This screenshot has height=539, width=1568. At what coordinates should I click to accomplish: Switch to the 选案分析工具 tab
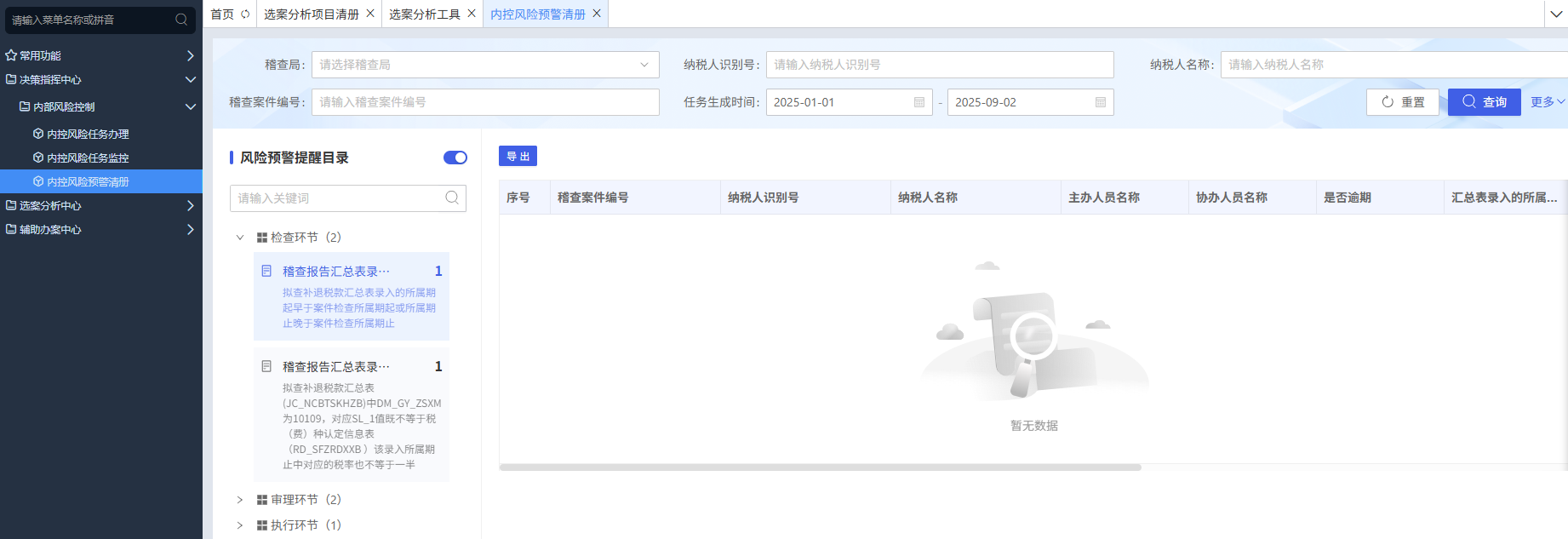coord(424,14)
